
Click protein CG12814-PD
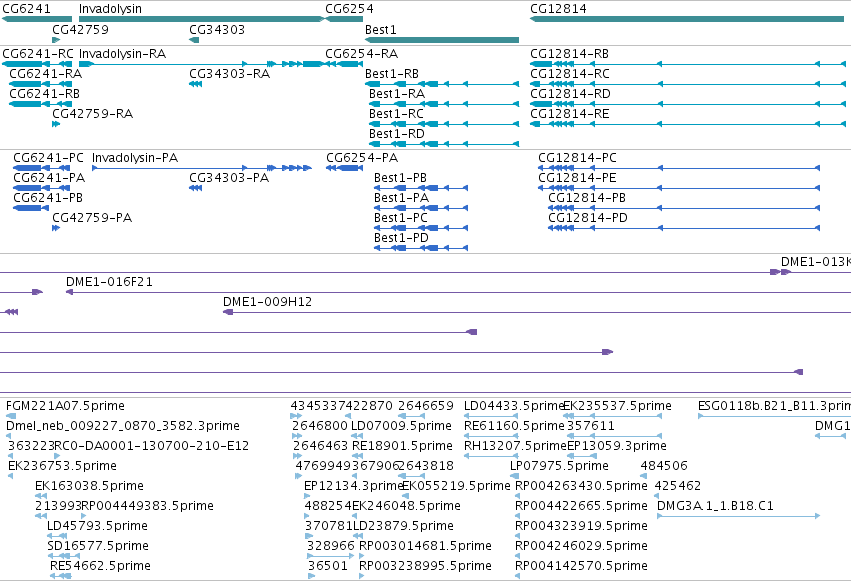(588, 218)
